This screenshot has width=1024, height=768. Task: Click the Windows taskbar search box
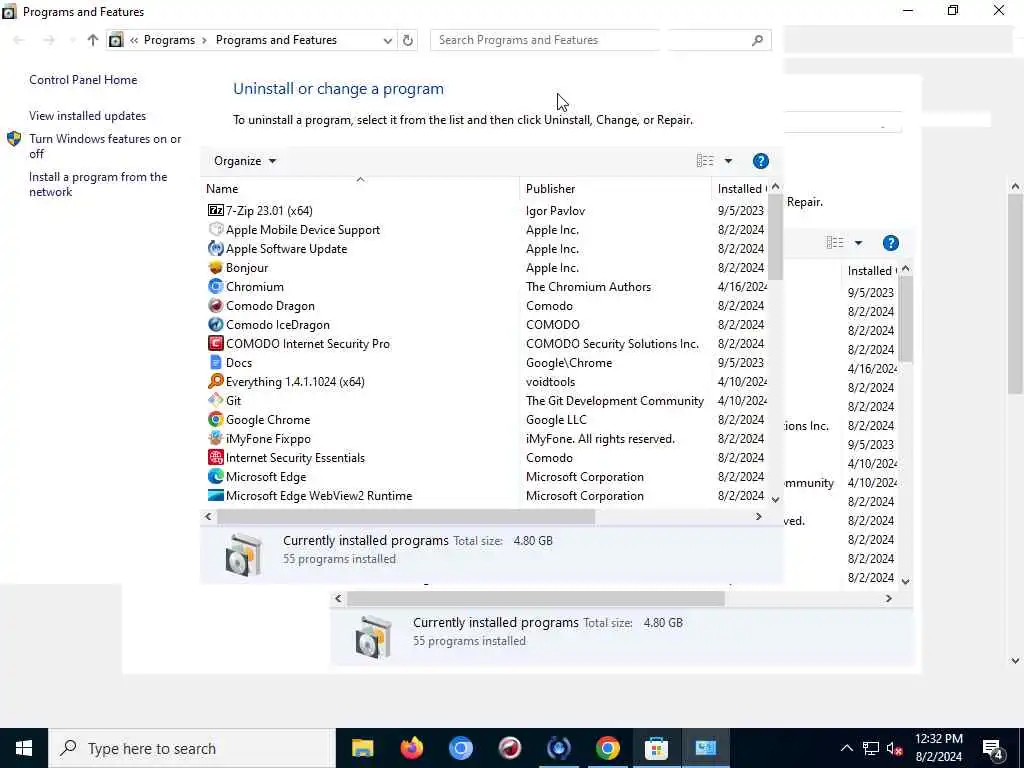[x=192, y=748]
